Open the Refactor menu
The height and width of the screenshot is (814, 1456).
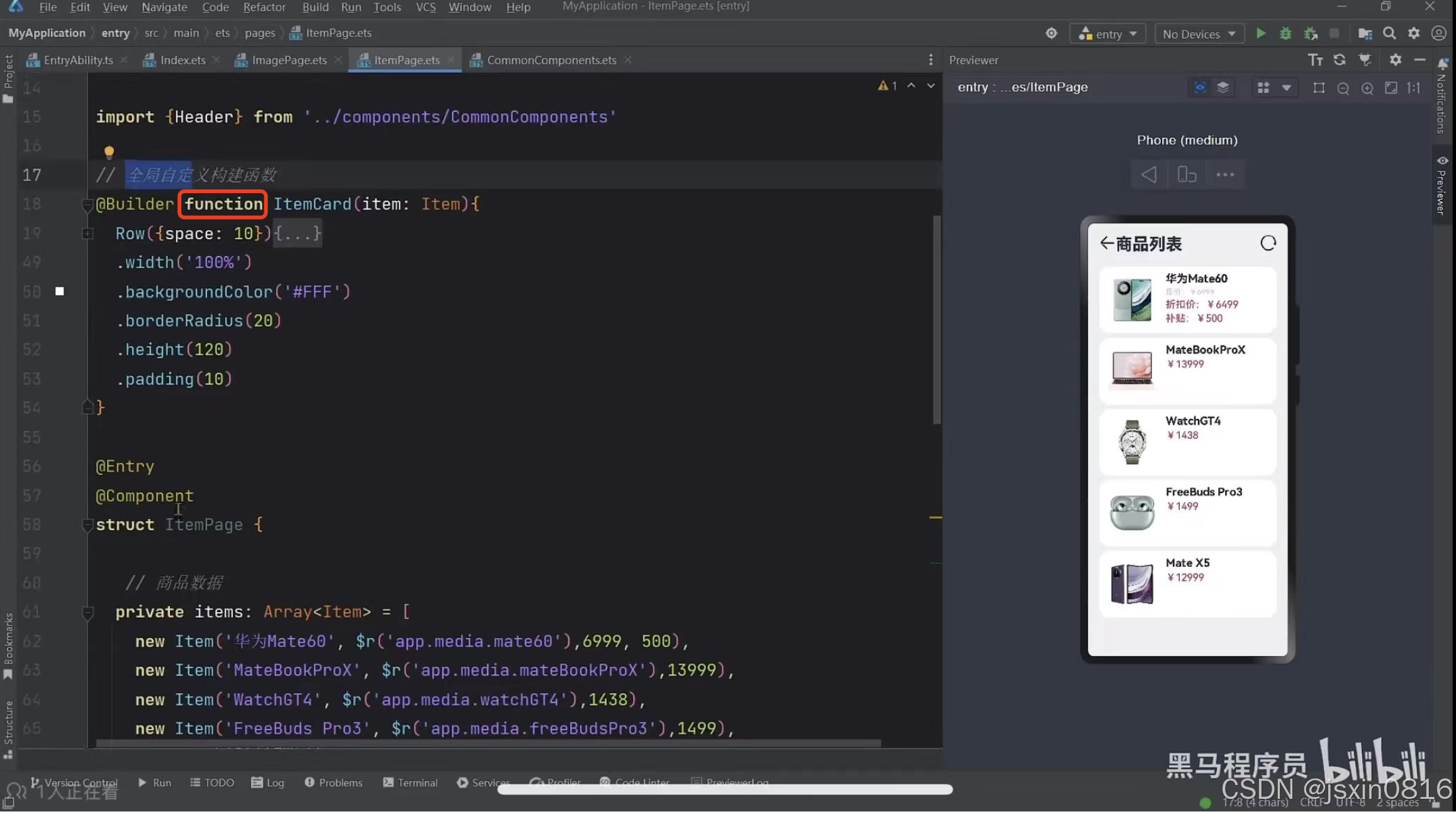(264, 7)
